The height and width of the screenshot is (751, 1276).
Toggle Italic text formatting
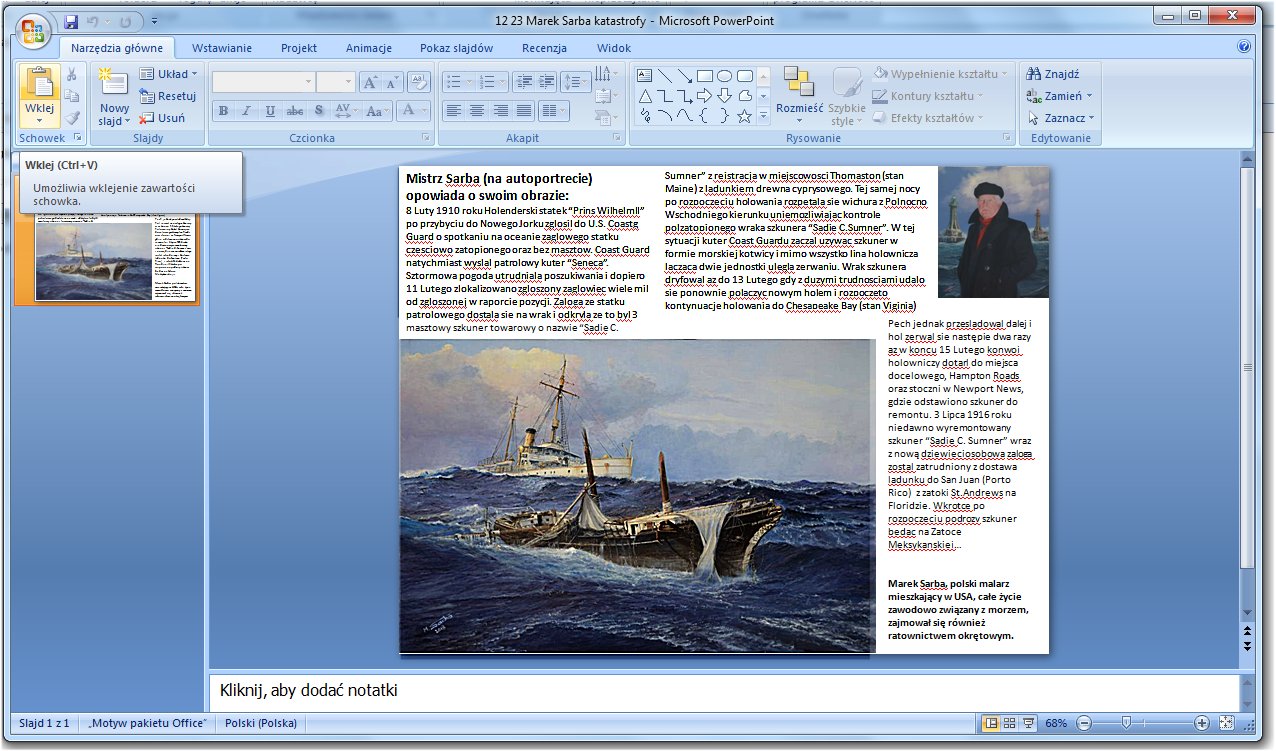pyautogui.click(x=246, y=111)
